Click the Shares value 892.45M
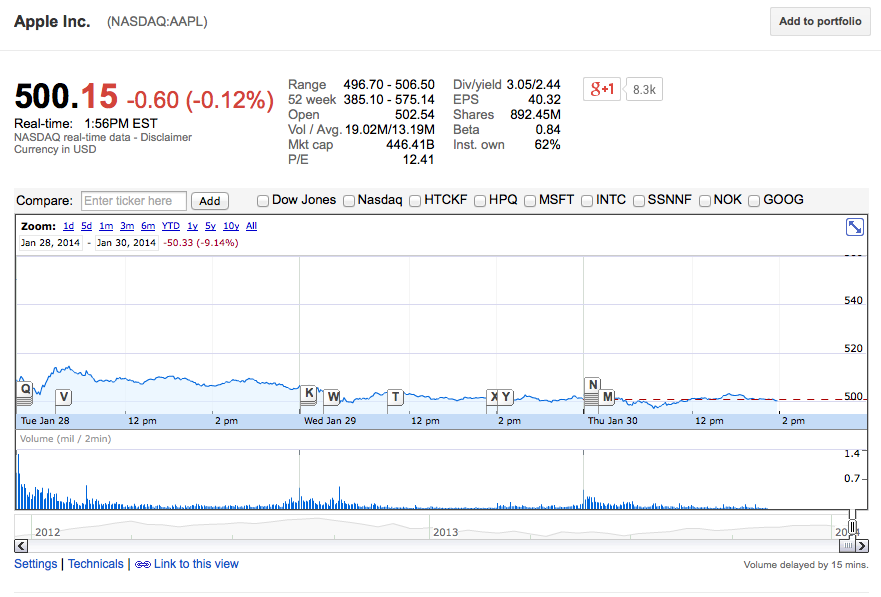 535,115
